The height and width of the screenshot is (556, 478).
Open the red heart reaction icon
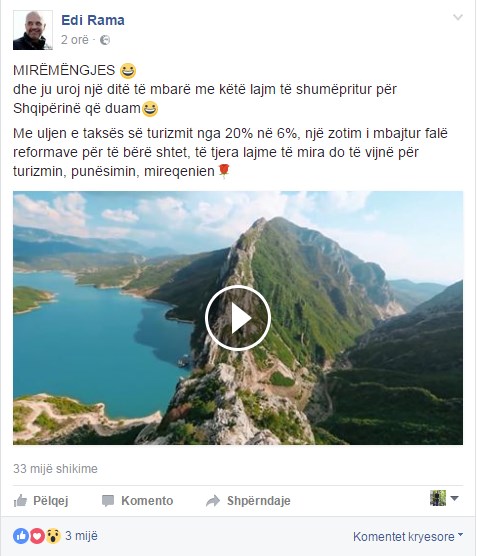tap(37, 536)
